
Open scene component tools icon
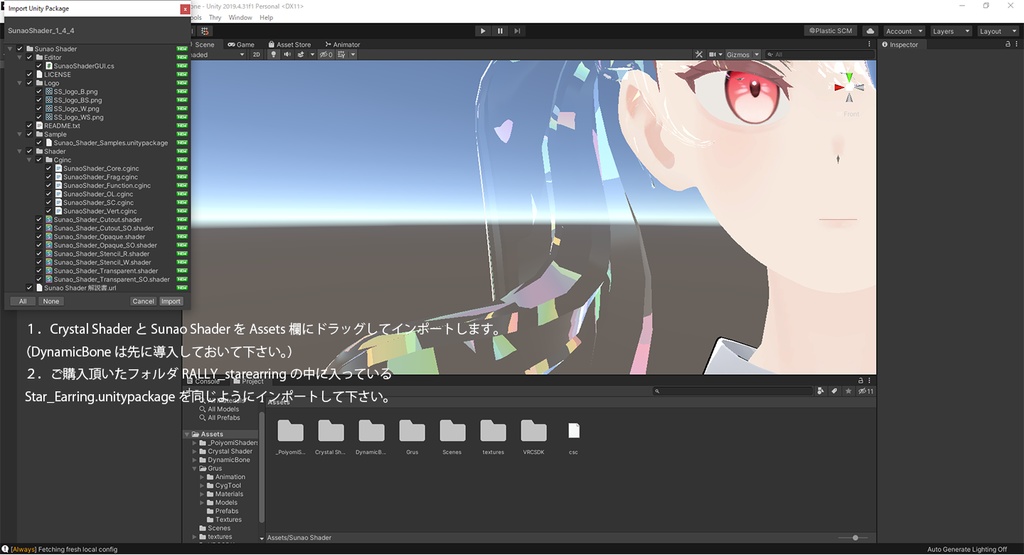pos(699,55)
